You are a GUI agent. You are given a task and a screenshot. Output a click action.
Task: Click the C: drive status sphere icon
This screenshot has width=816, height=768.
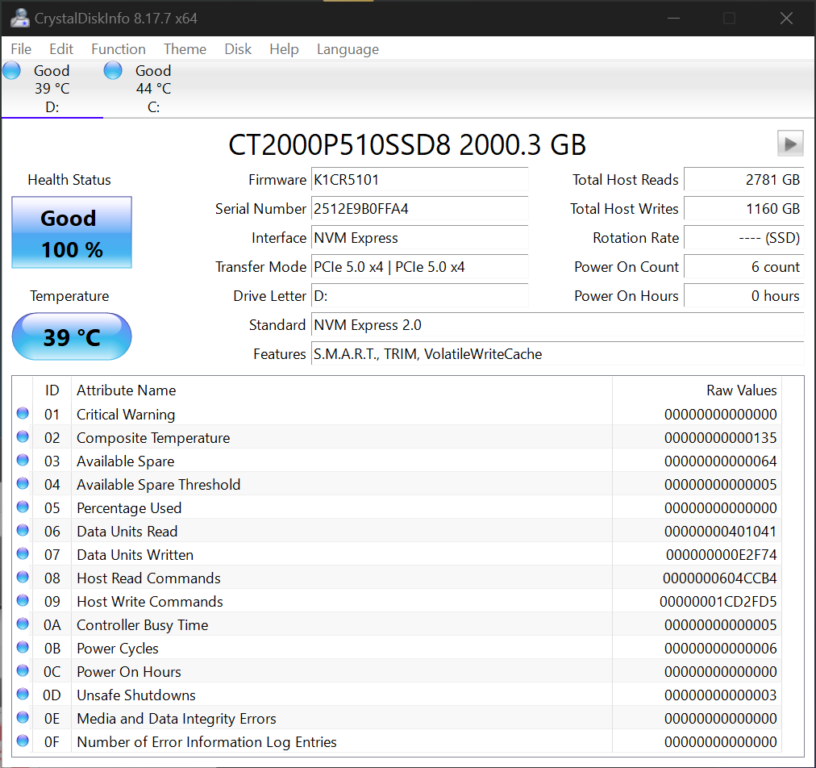pyautogui.click(x=112, y=70)
